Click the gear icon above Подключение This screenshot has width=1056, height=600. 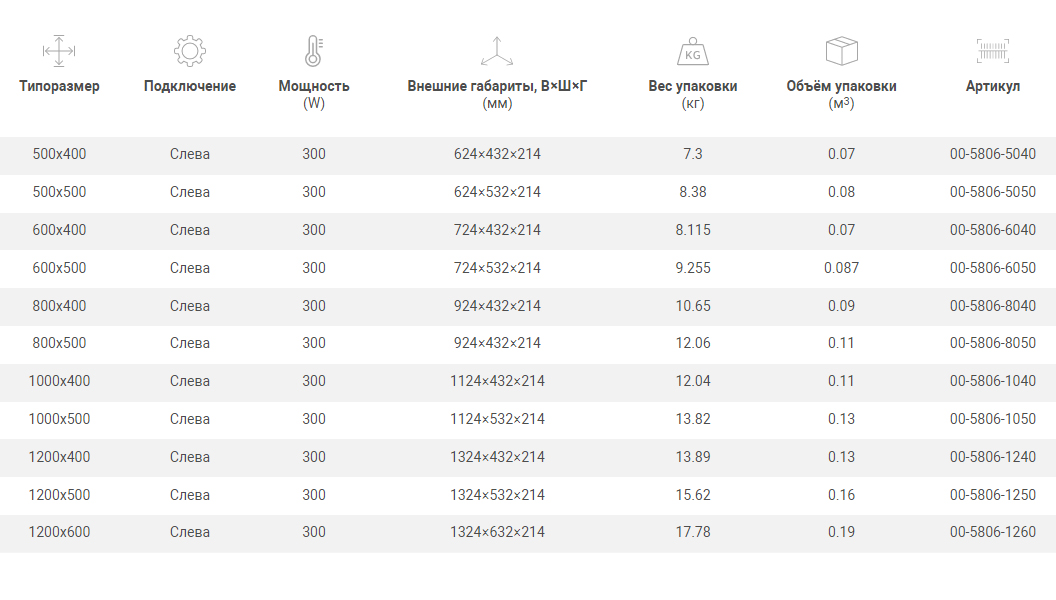pos(189,50)
